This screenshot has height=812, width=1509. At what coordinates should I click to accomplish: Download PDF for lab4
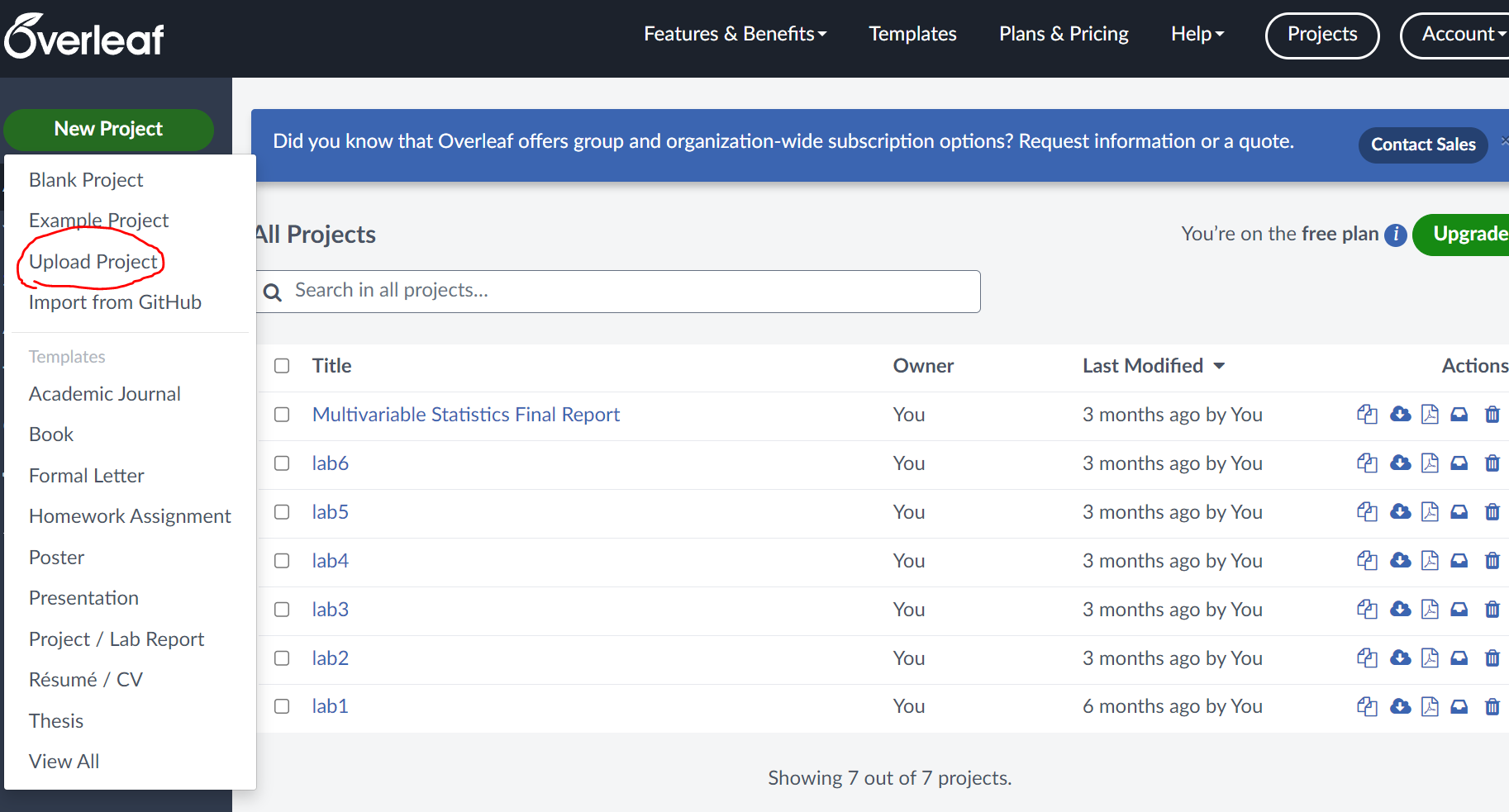point(1430,561)
